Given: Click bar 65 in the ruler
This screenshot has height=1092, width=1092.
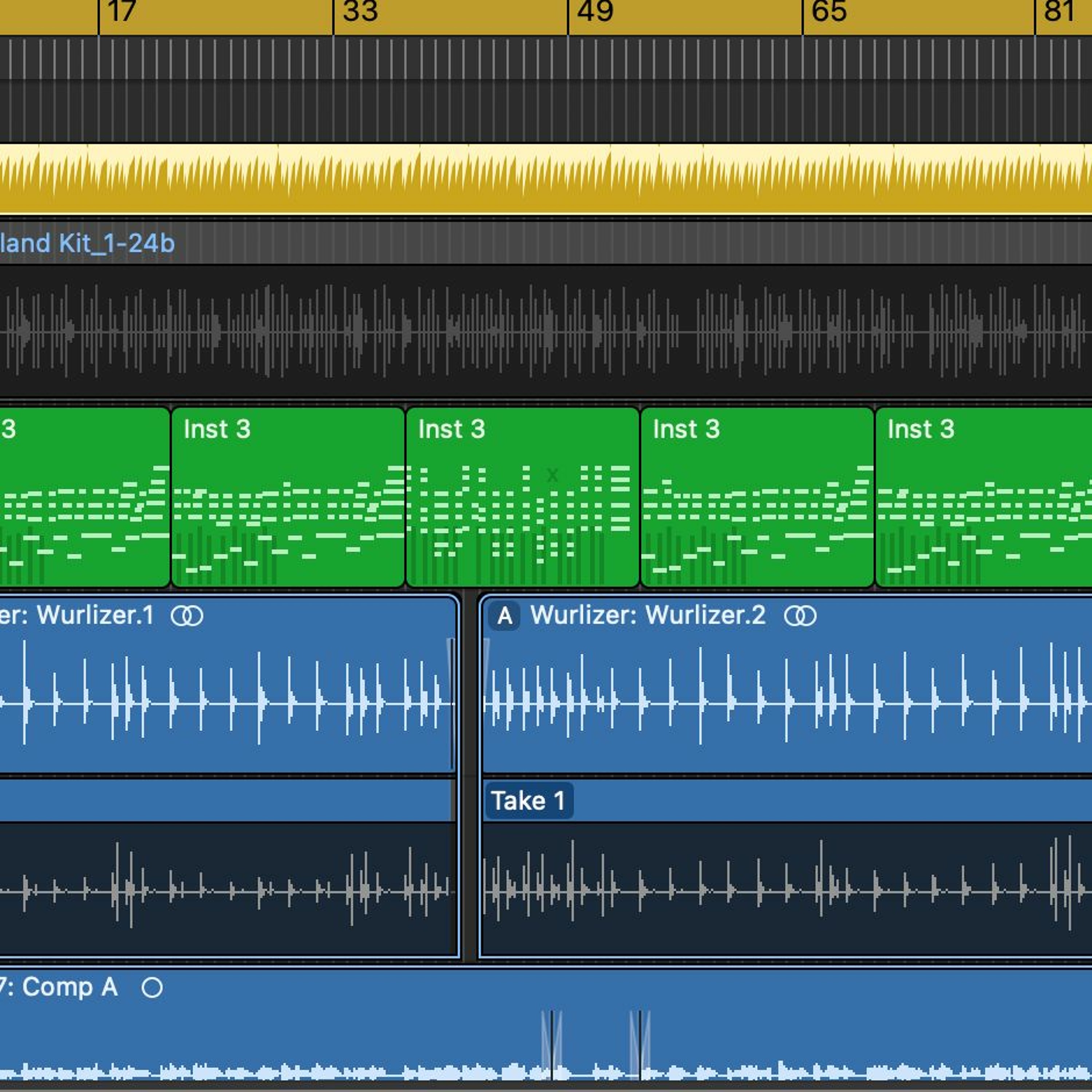Looking at the screenshot, I should pos(828,12).
